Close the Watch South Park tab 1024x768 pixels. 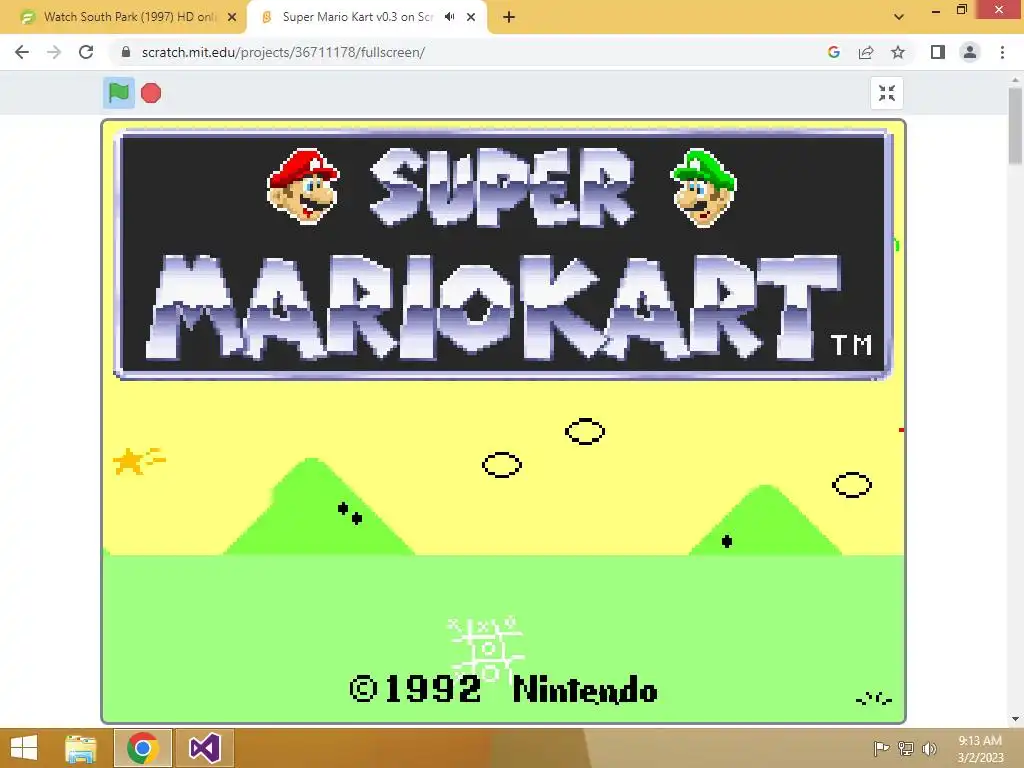tap(232, 17)
